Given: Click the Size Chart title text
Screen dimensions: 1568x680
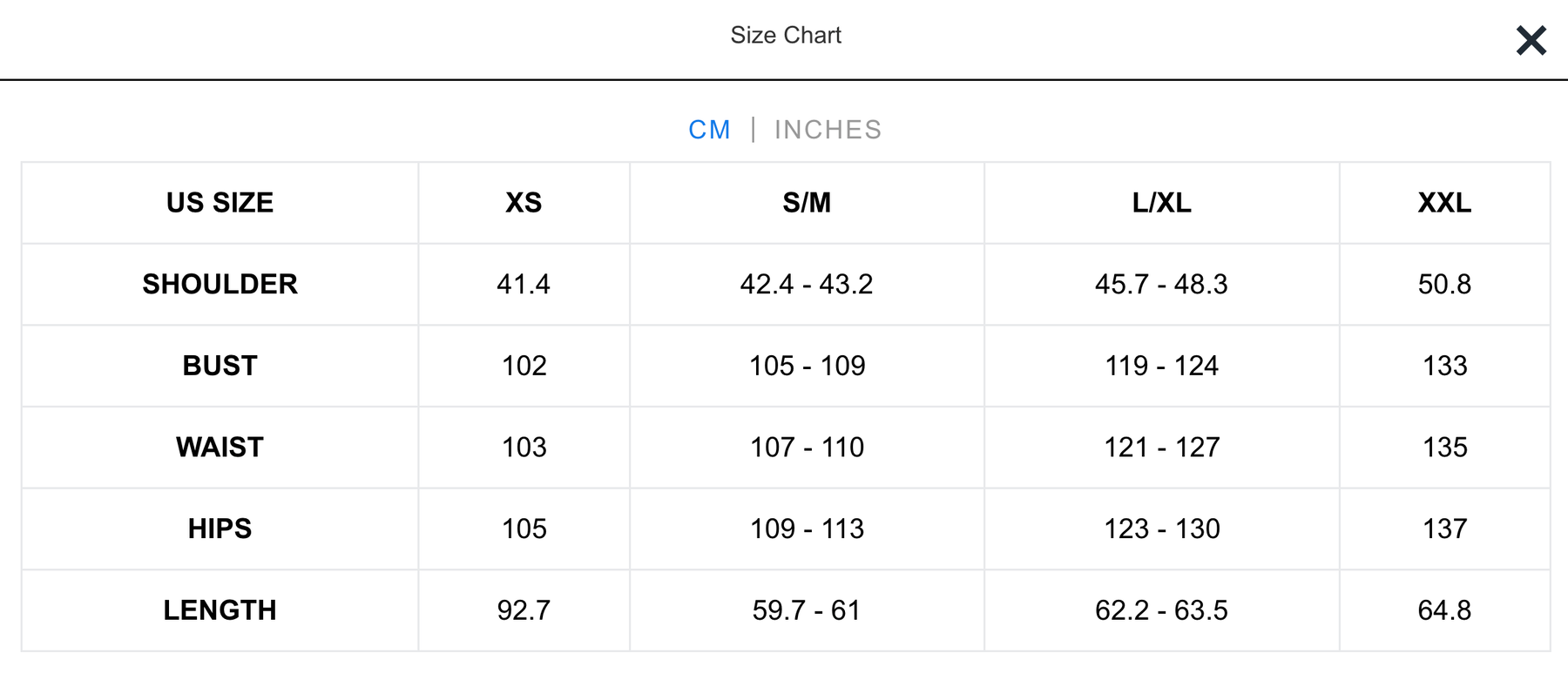Looking at the screenshot, I should (x=785, y=36).
